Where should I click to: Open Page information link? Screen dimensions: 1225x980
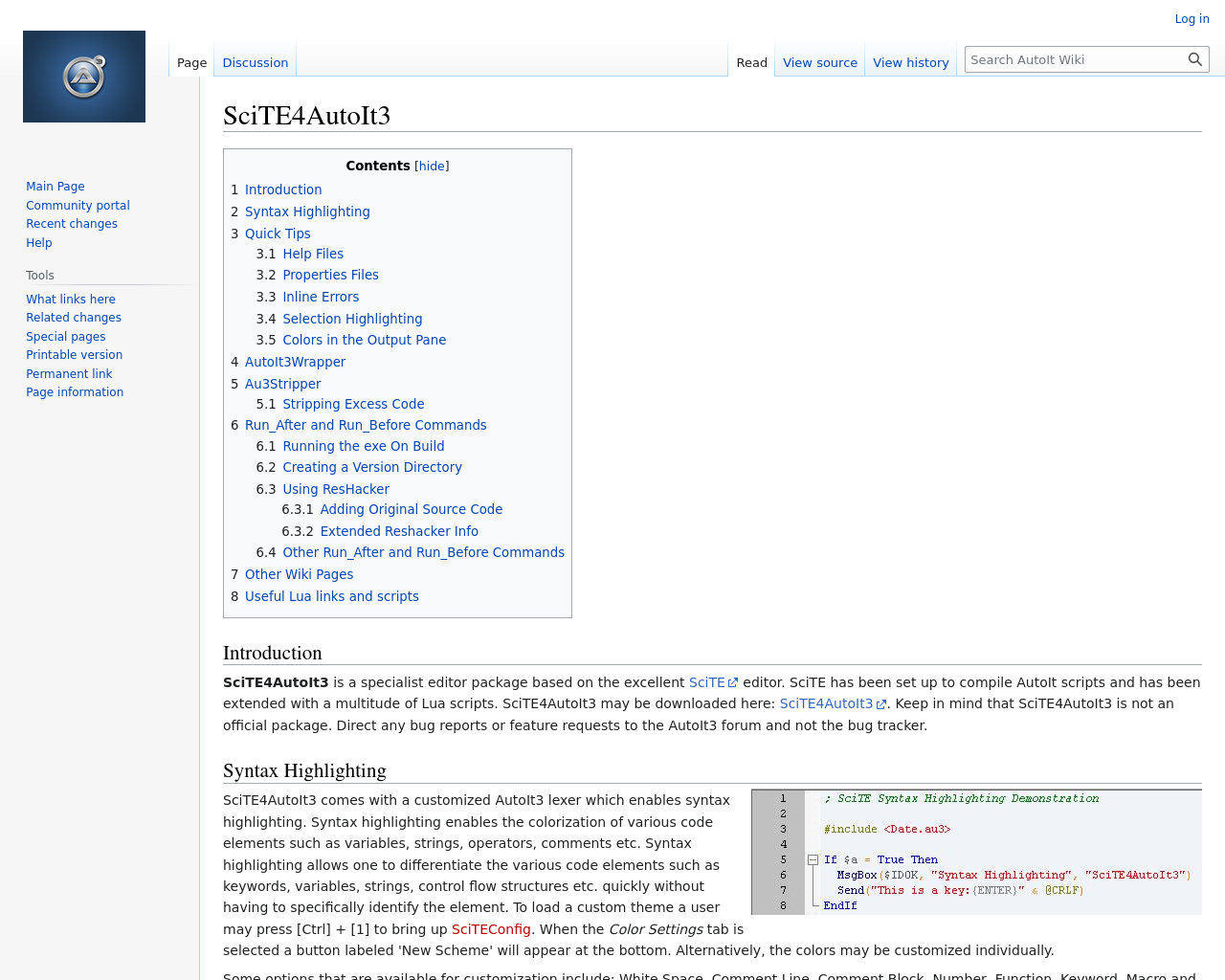point(75,392)
